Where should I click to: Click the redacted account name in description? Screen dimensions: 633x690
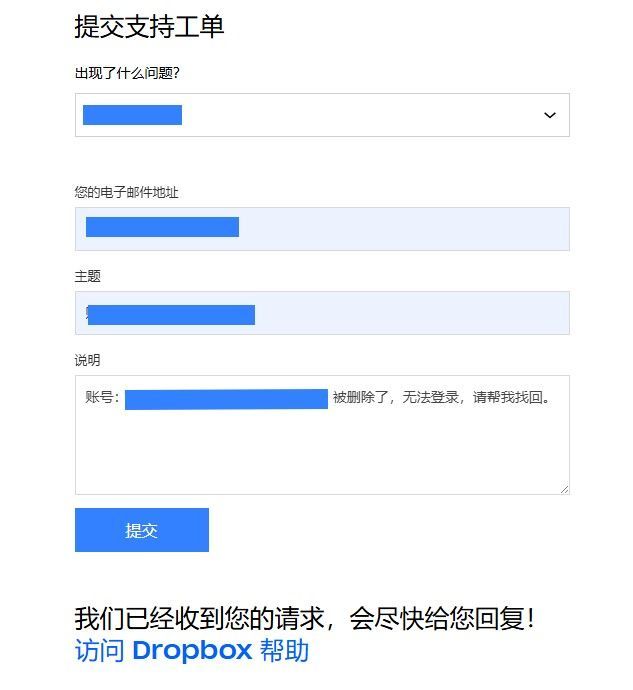tap(226, 399)
